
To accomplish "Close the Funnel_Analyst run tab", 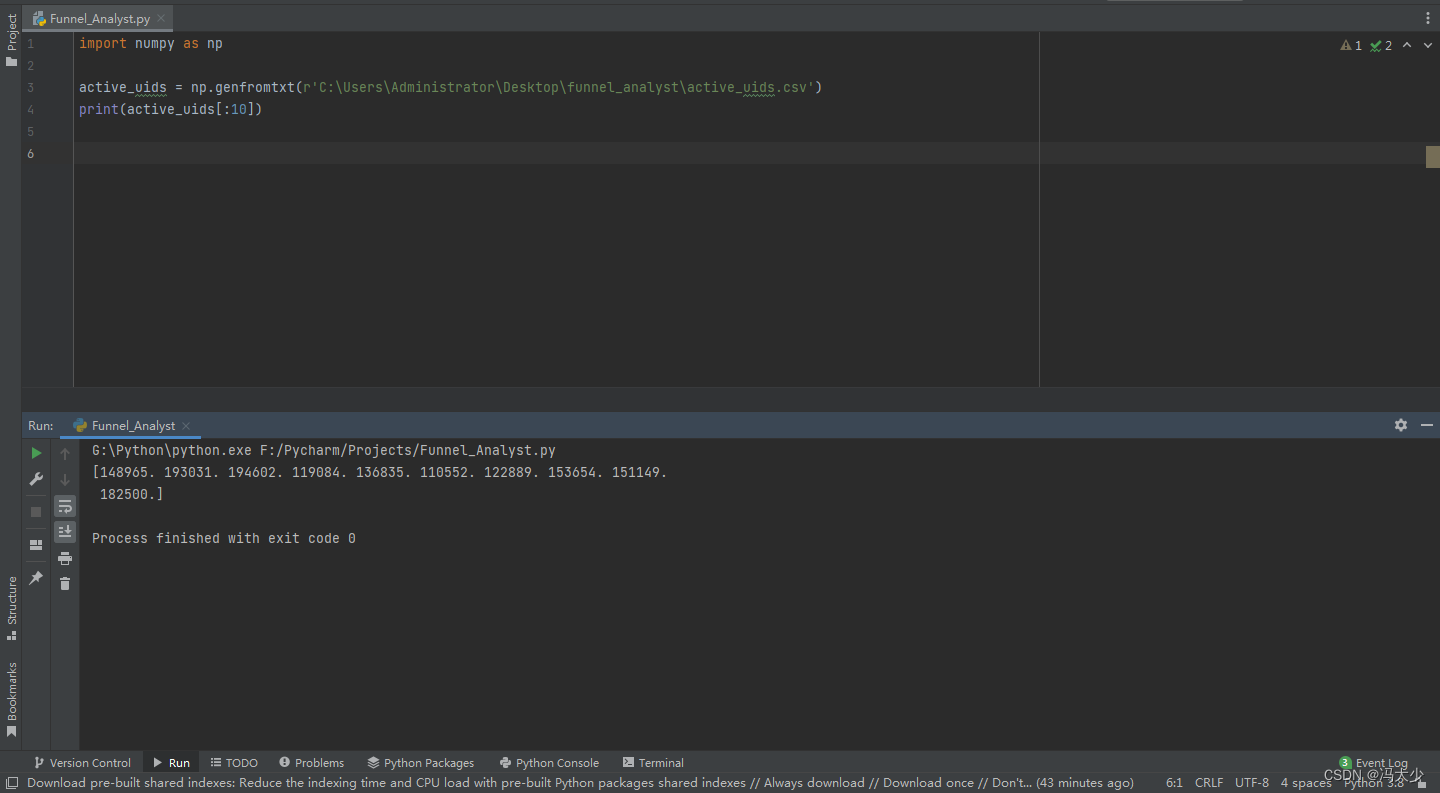I will (x=186, y=426).
